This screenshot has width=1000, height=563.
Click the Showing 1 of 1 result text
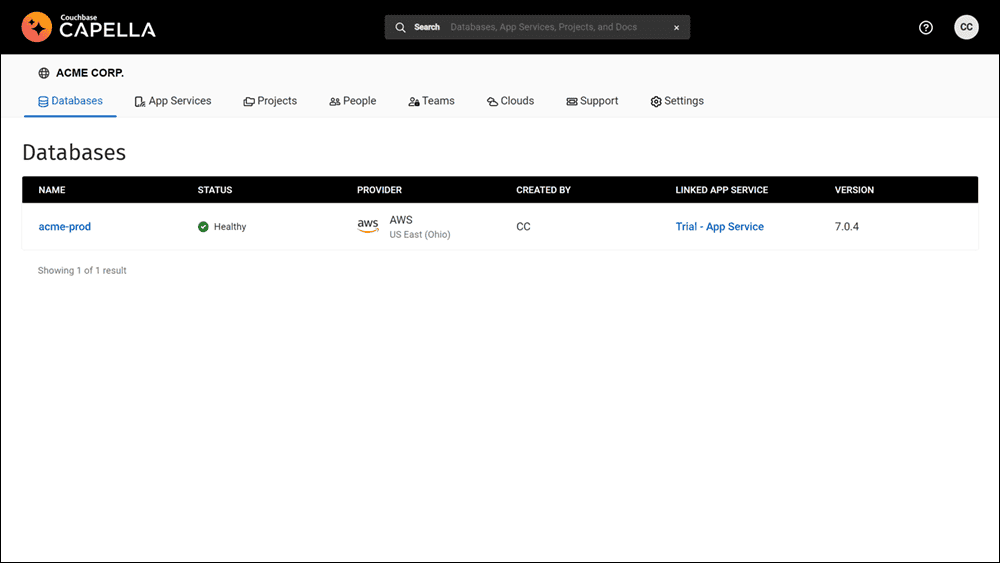point(82,270)
